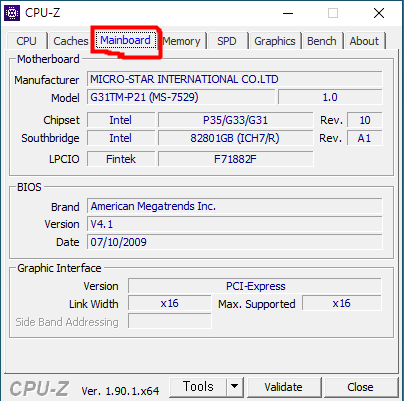This screenshot has height=401, width=404.
Task: Click the Close button at bottom
Action: click(x=361, y=387)
